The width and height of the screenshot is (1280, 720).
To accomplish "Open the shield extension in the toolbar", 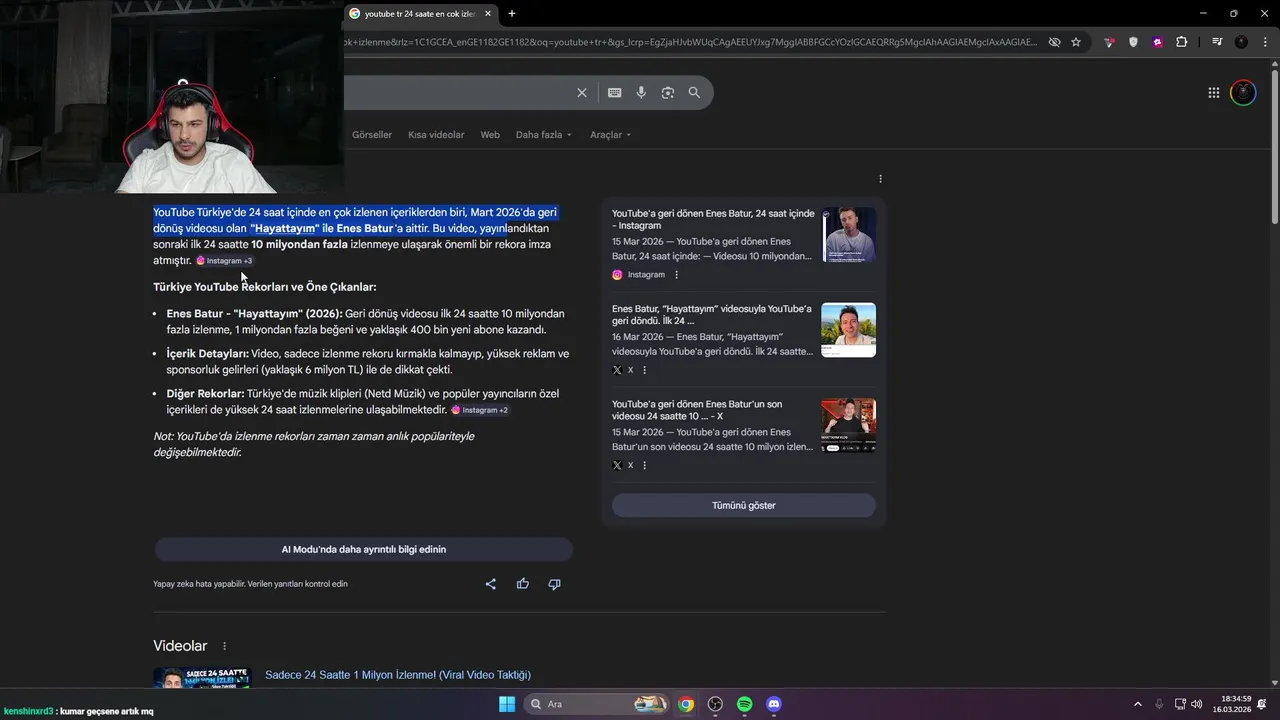I will (1133, 42).
